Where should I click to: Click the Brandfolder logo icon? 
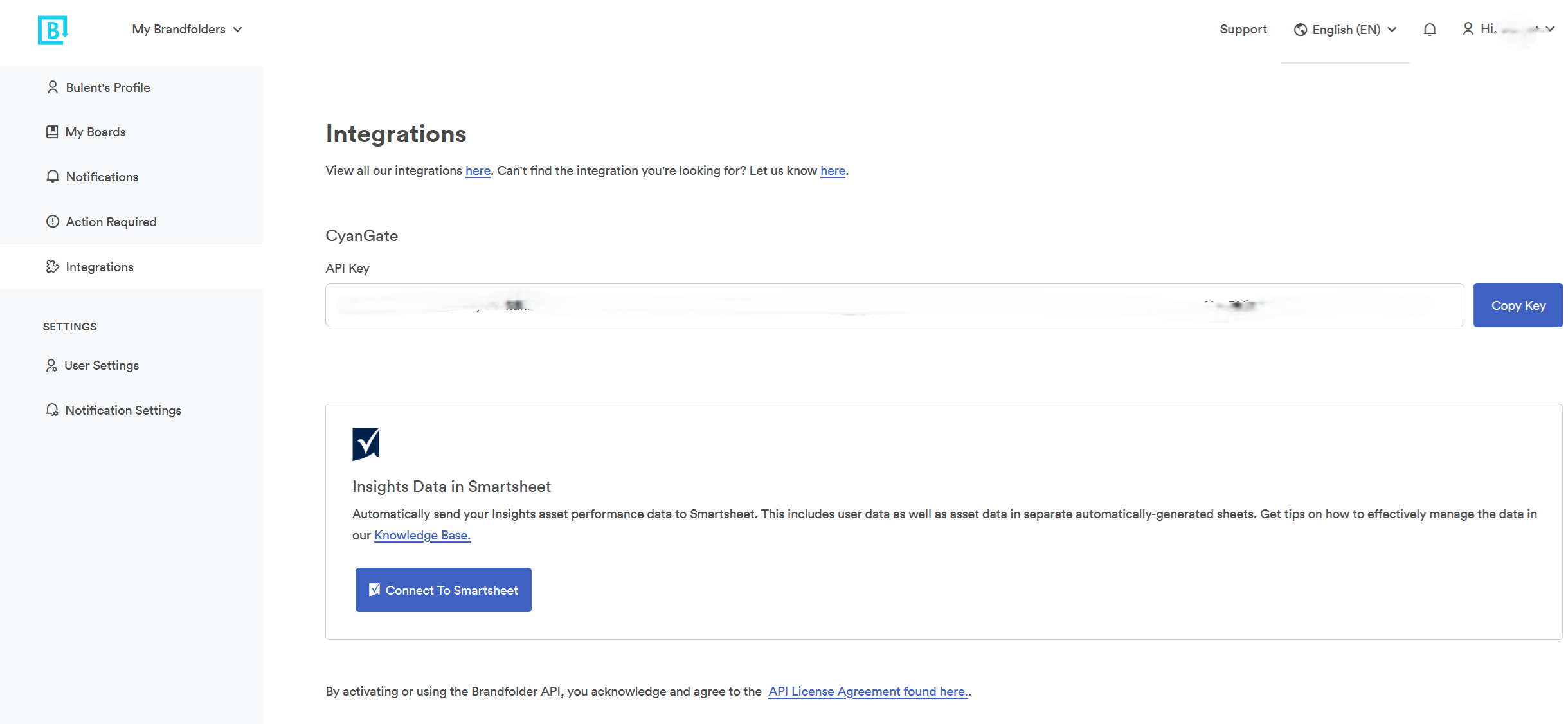53,30
